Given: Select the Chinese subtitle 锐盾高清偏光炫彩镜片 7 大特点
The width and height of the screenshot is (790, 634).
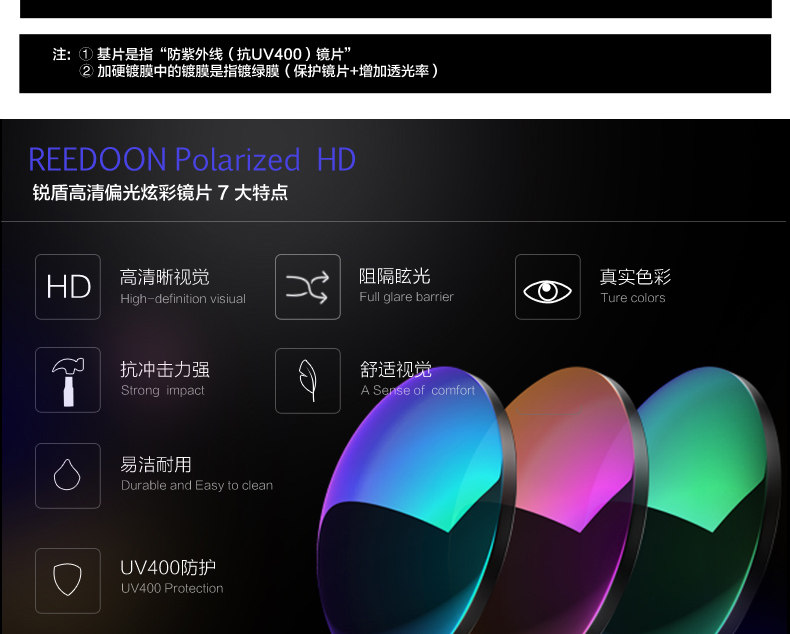Looking at the screenshot, I should coord(160,193).
